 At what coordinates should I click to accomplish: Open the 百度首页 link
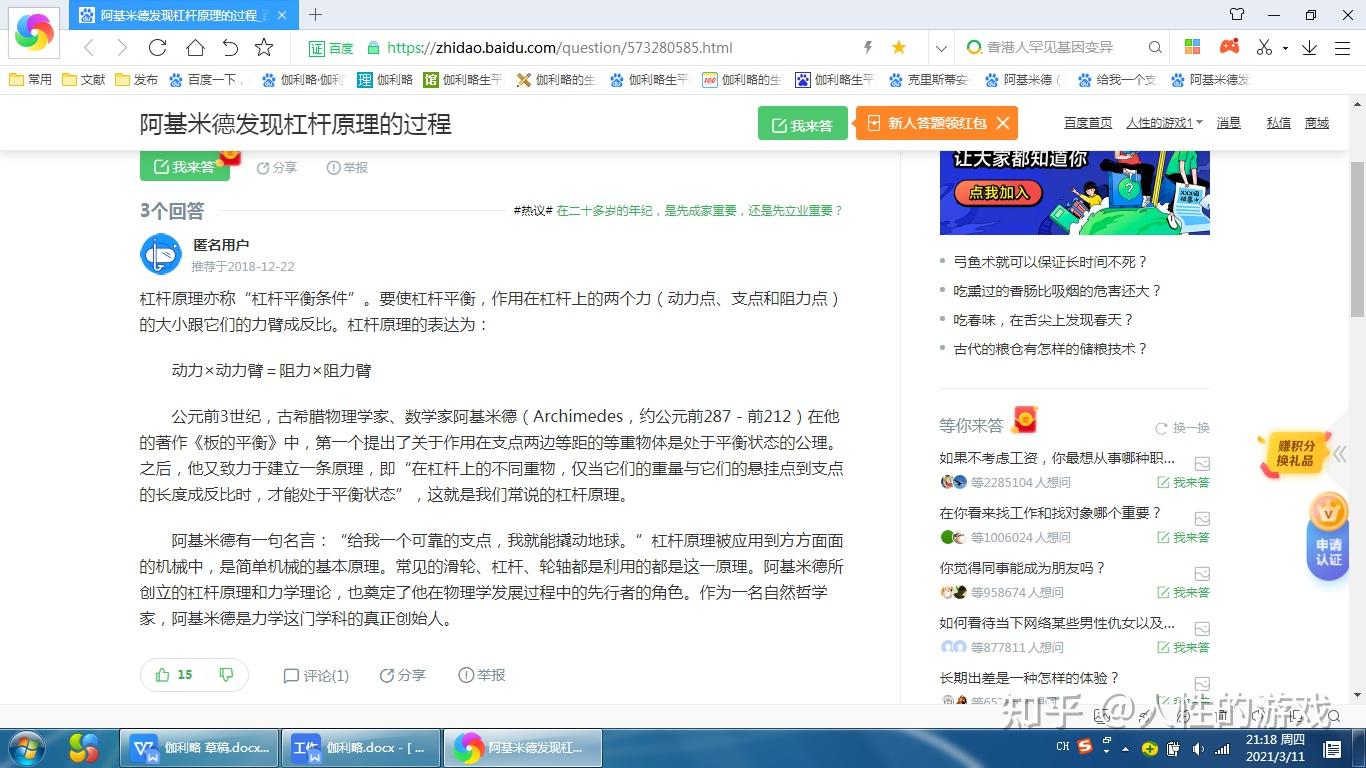1088,122
